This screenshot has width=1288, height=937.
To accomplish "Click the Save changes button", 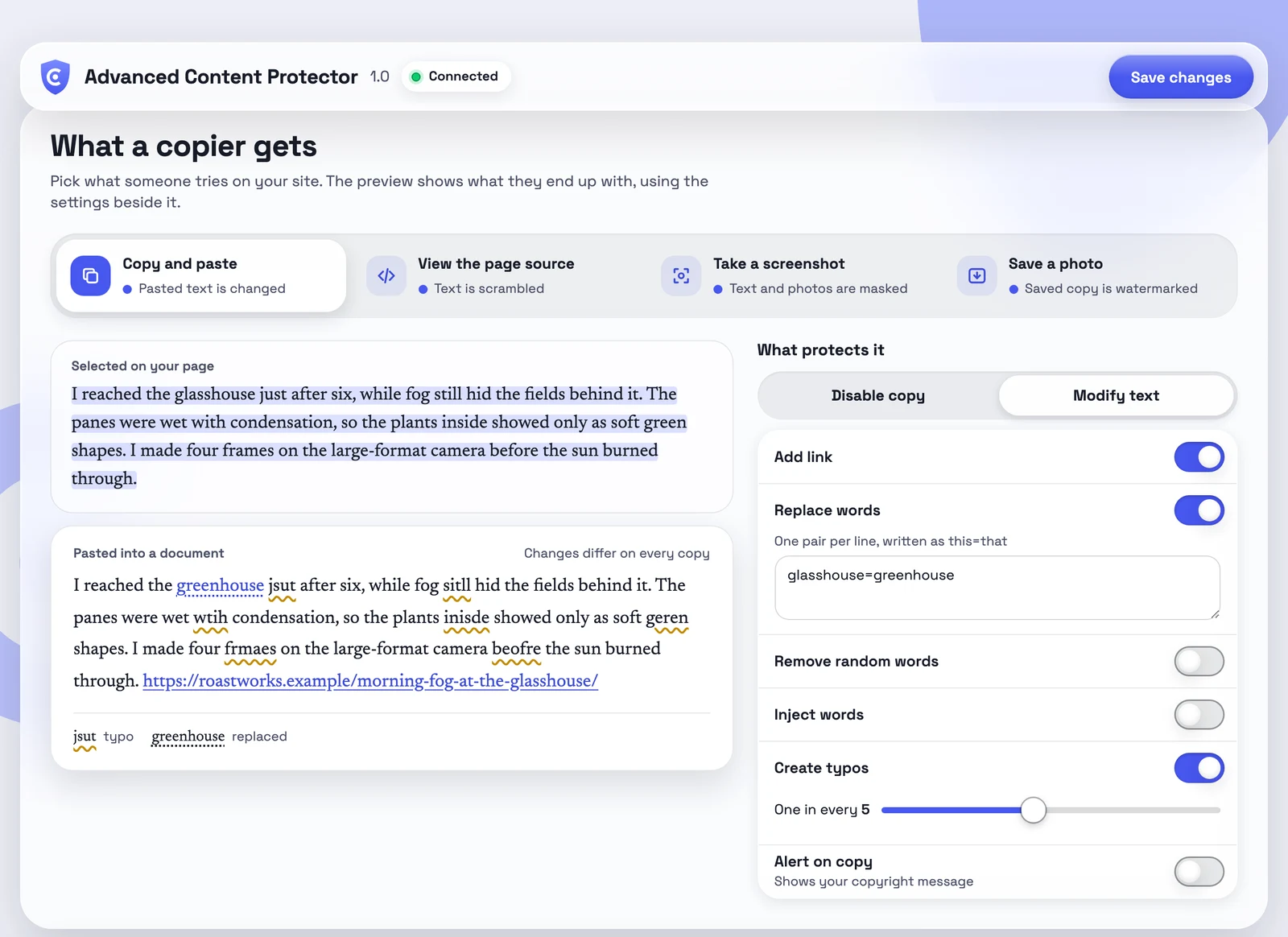I will (x=1180, y=77).
